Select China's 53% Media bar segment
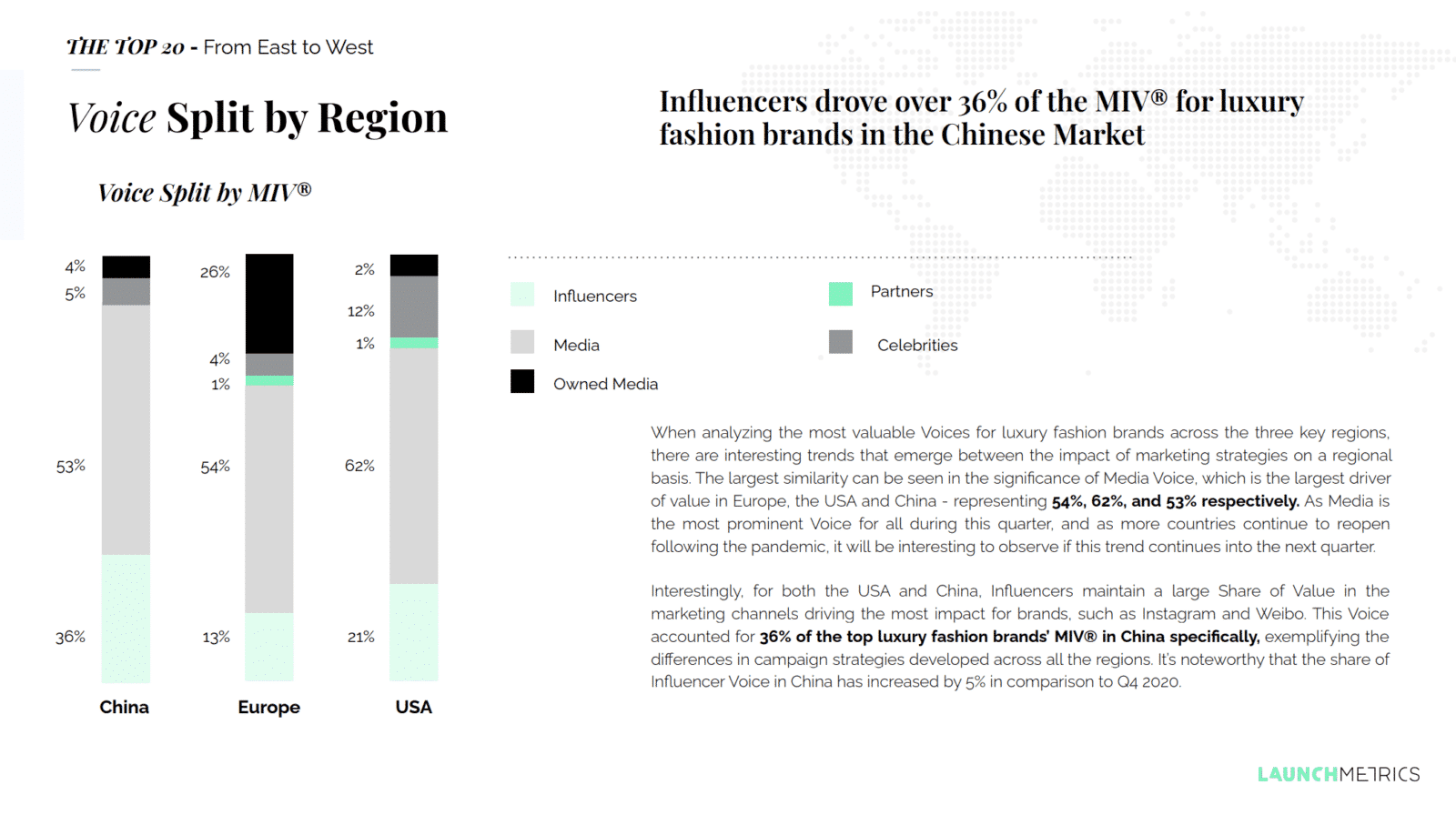Viewport: 1456px width, 815px height. click(126, 430)
